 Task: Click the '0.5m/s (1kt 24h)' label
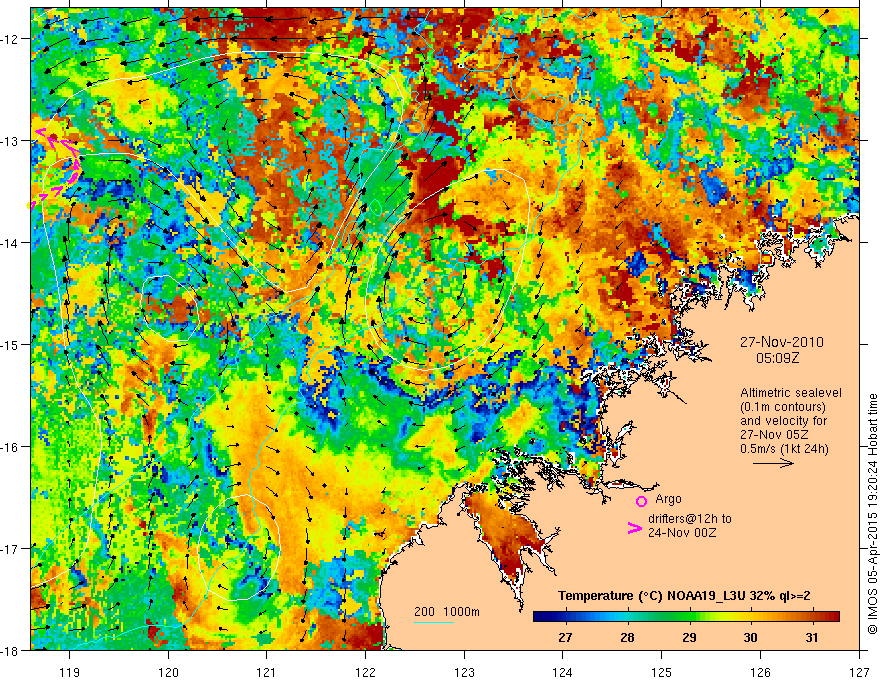click(x=784, y=449)
